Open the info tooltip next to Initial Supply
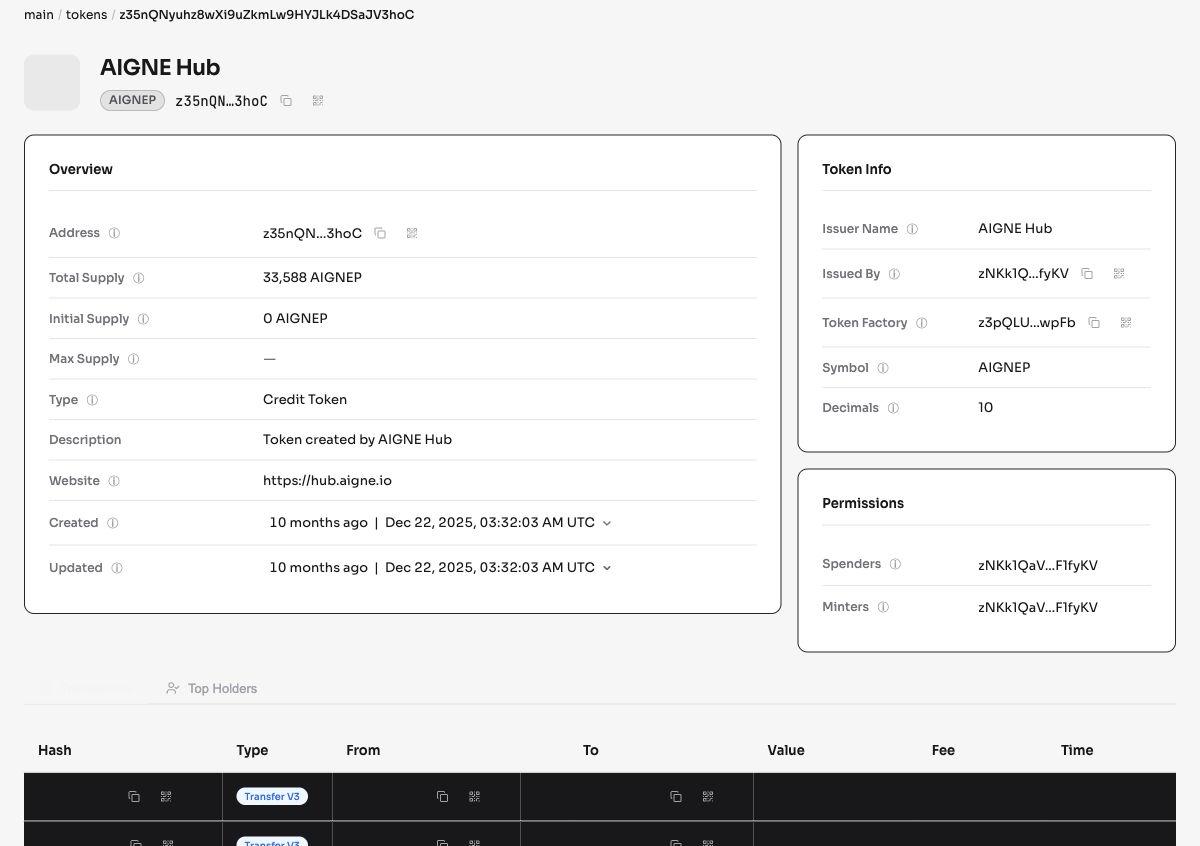1200x846 pixels. click(x=143, y=319)
